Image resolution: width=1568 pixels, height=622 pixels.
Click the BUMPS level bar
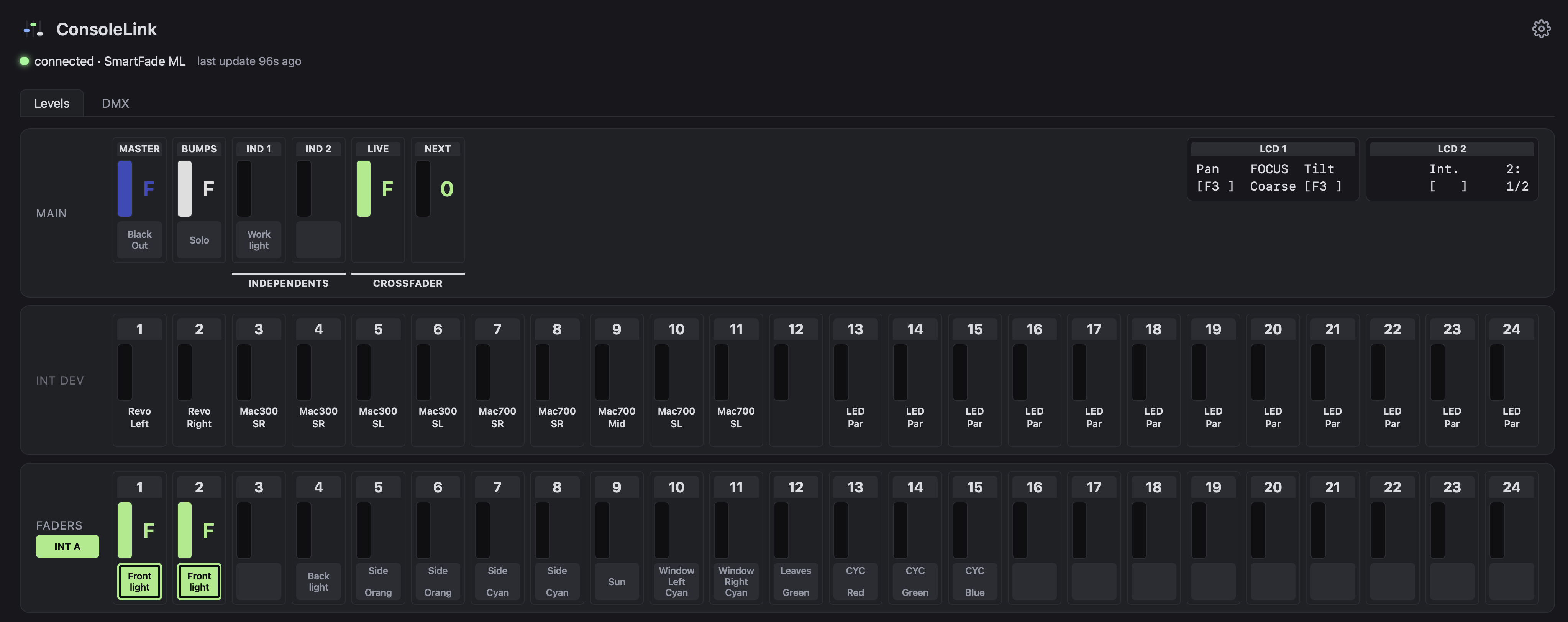click(184, 188)
